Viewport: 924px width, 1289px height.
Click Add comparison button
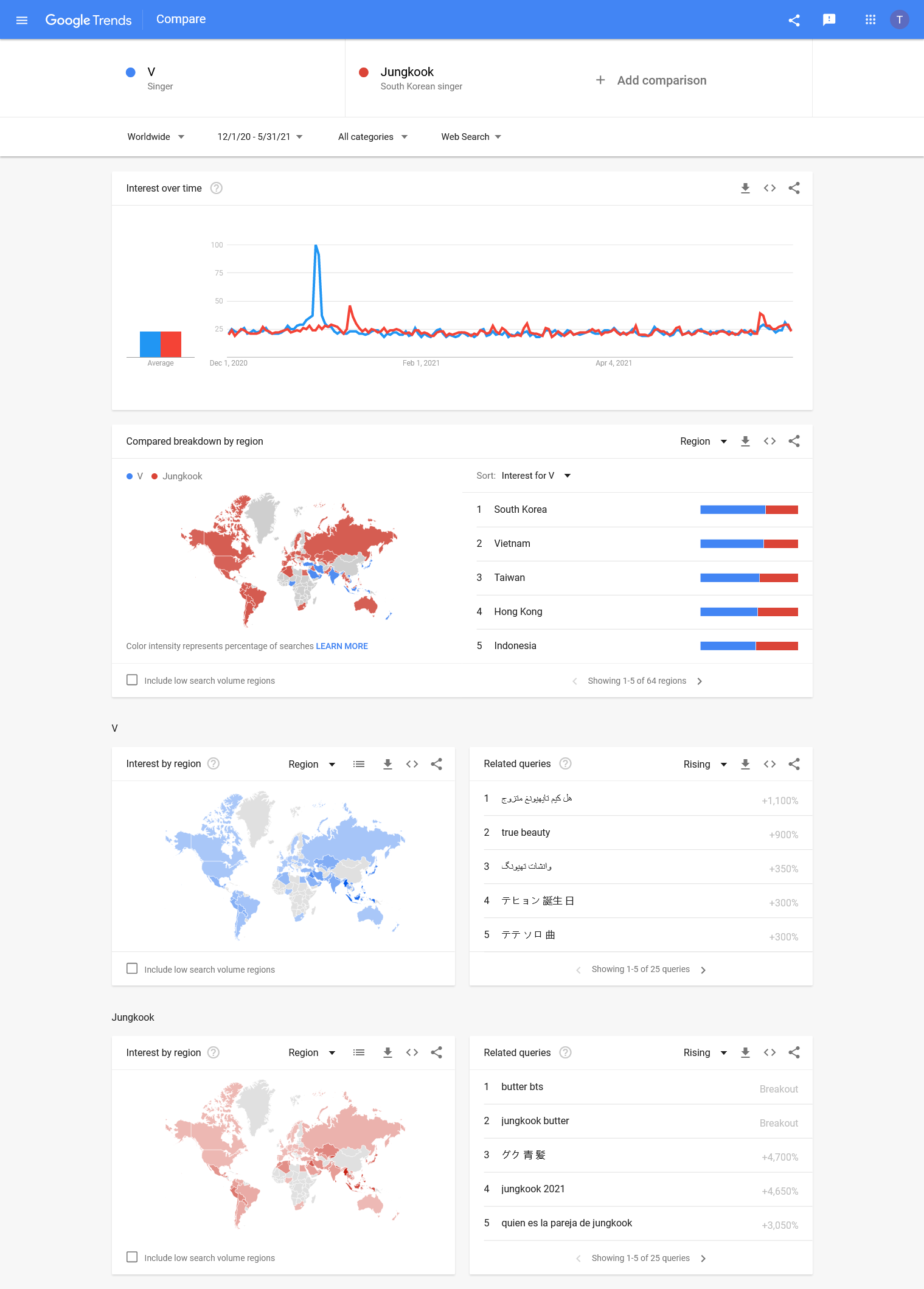pyautogui.click(x=651, y=80)
